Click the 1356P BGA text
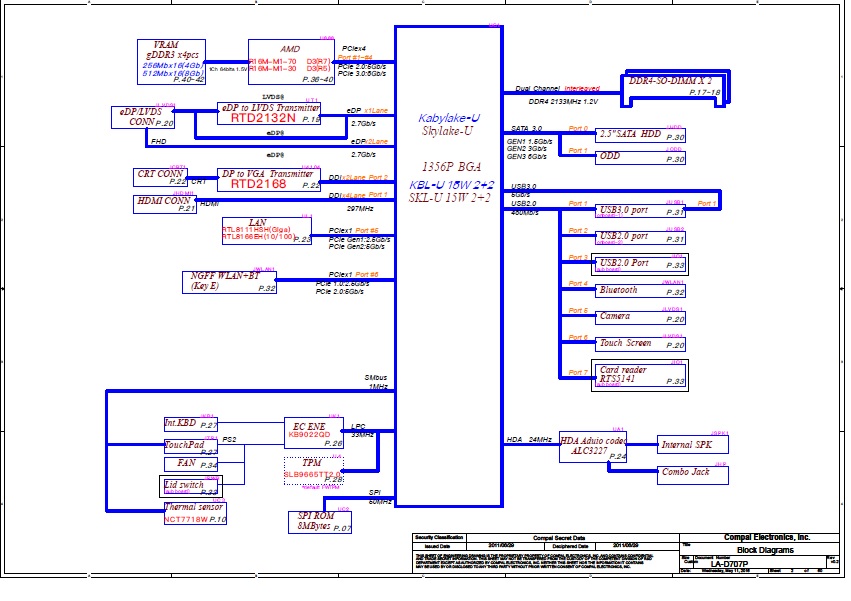Viewport: 851px width, 601px height. [452, 167]
